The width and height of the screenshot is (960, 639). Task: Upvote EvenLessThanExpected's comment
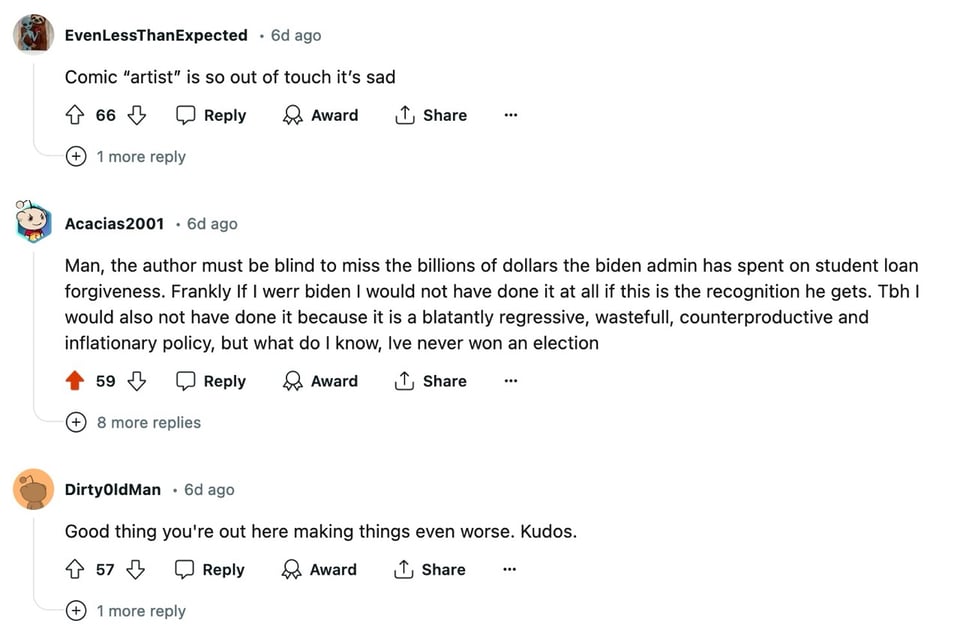coord(75,115)
